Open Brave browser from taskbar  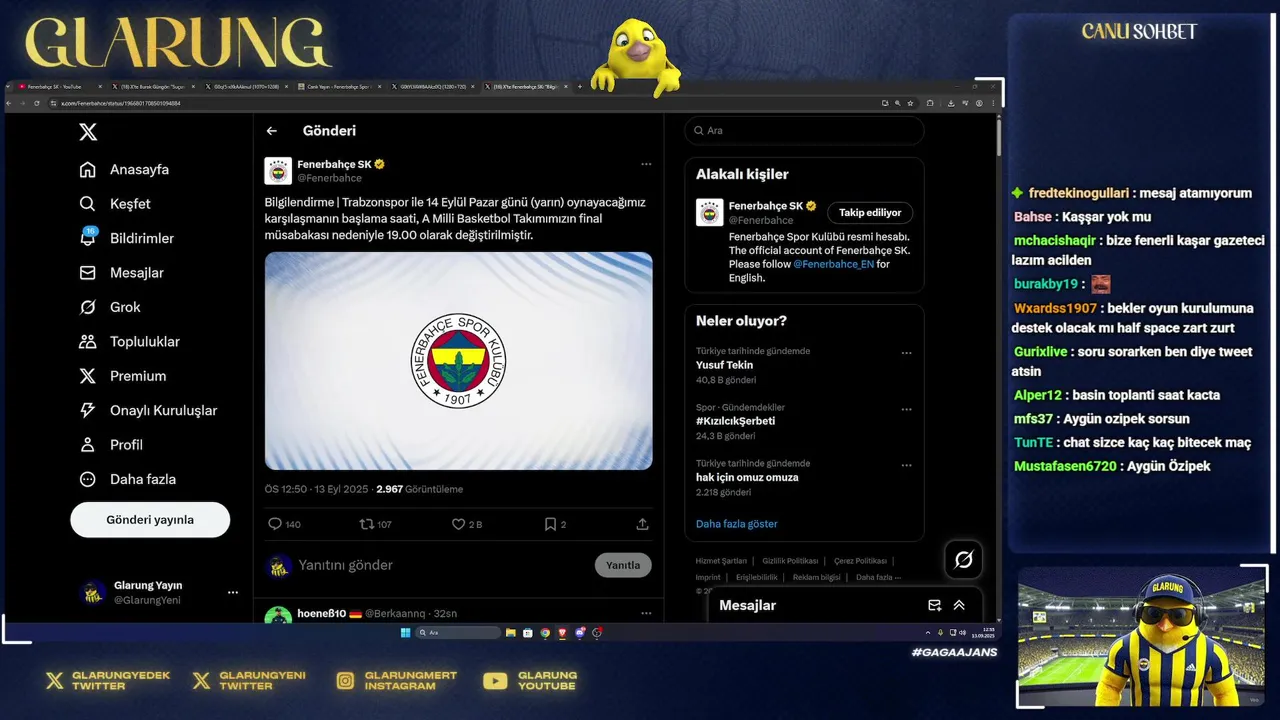tap(562, 633)
